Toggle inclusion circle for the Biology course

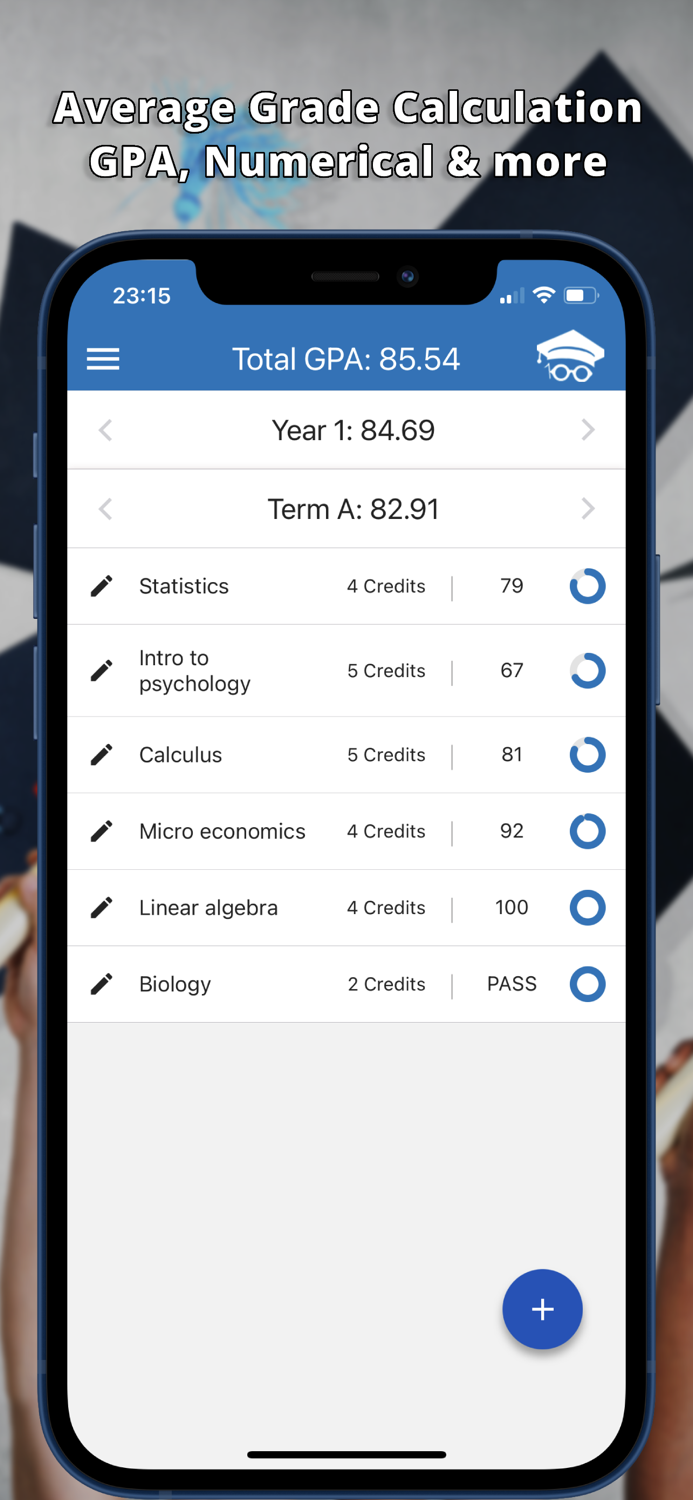(587, 984)
